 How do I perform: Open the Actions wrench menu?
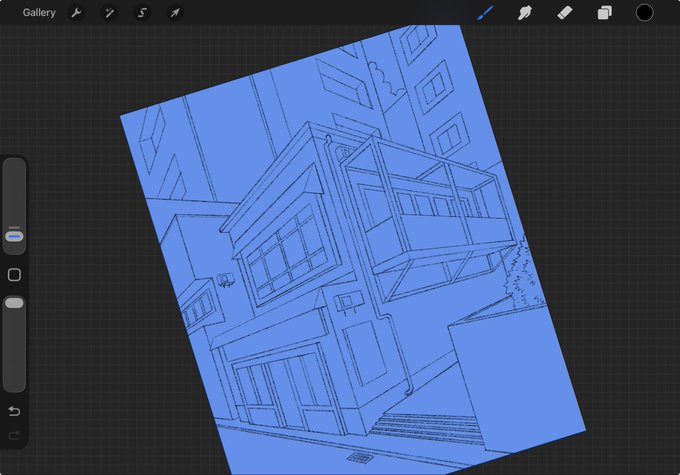click(76, 13)
